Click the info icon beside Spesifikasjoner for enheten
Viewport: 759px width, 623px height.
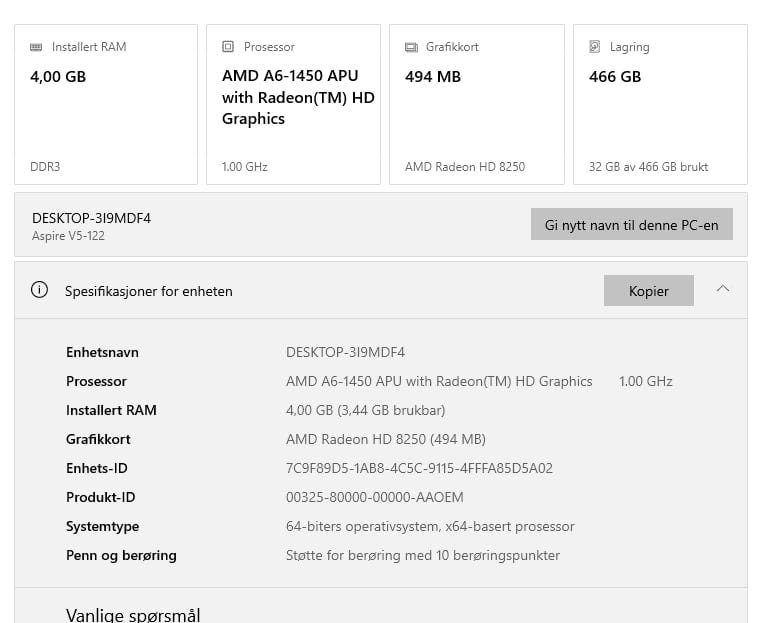tap(39, 290)
